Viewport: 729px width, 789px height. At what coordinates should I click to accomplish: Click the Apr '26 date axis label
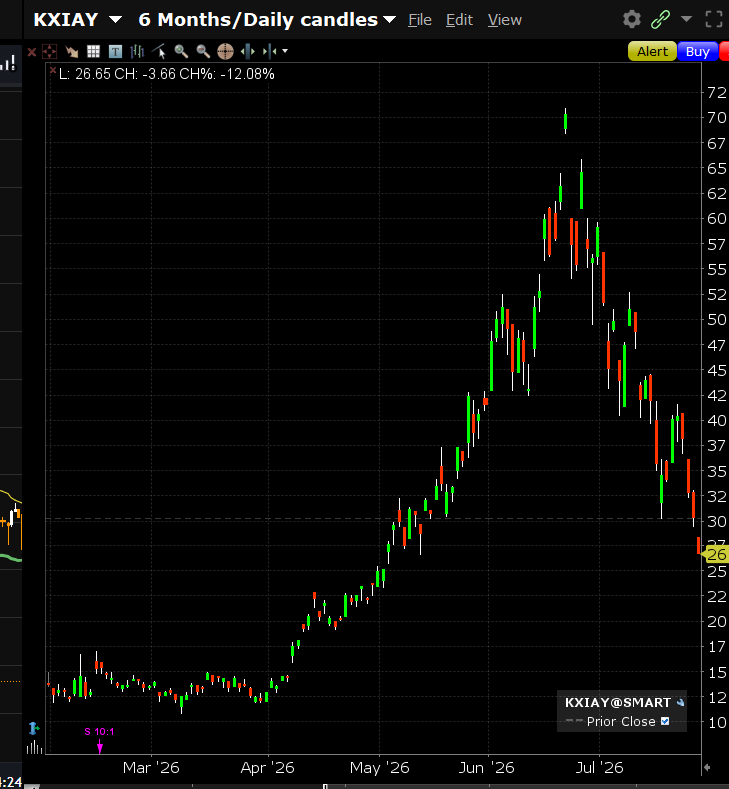click(x=267, y=767)
